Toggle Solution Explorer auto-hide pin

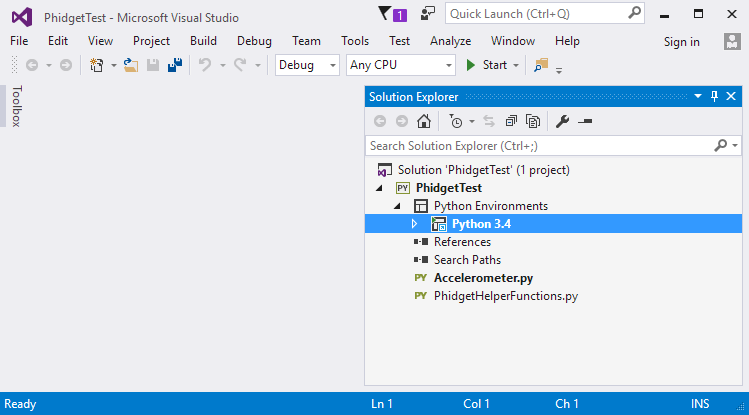[x=714, y=96]
